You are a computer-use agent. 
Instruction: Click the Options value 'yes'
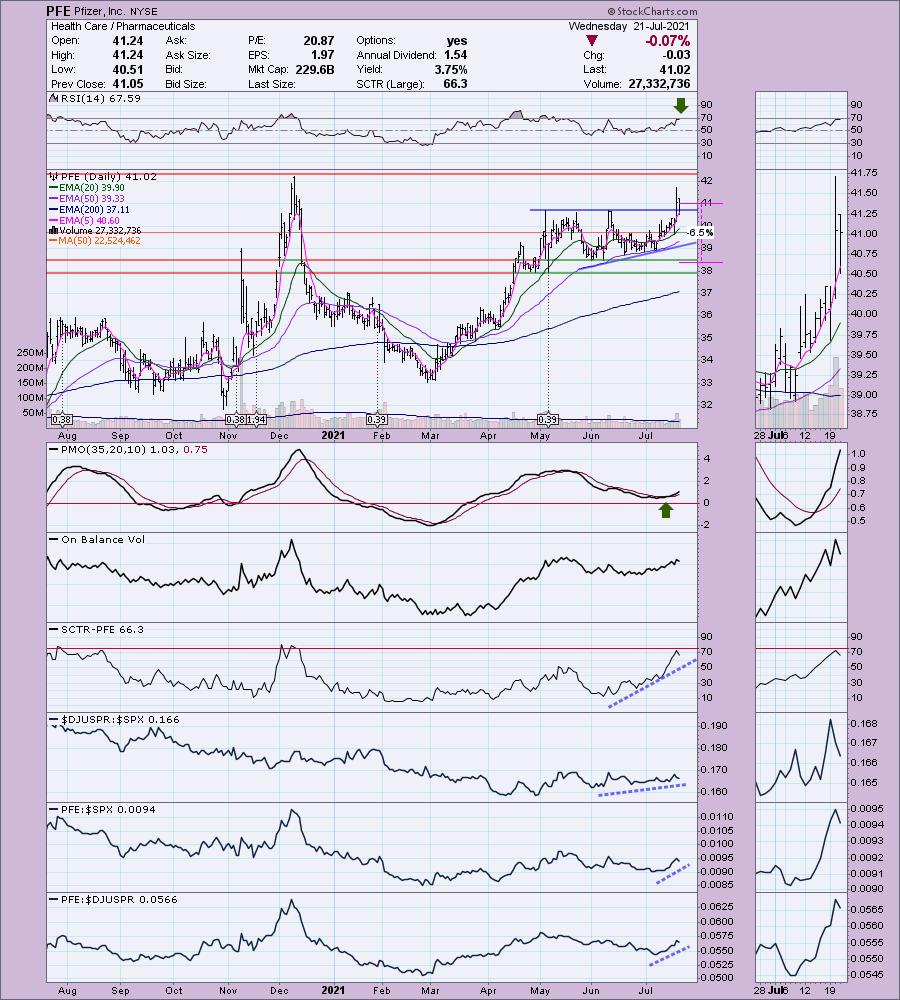(457, 41)
